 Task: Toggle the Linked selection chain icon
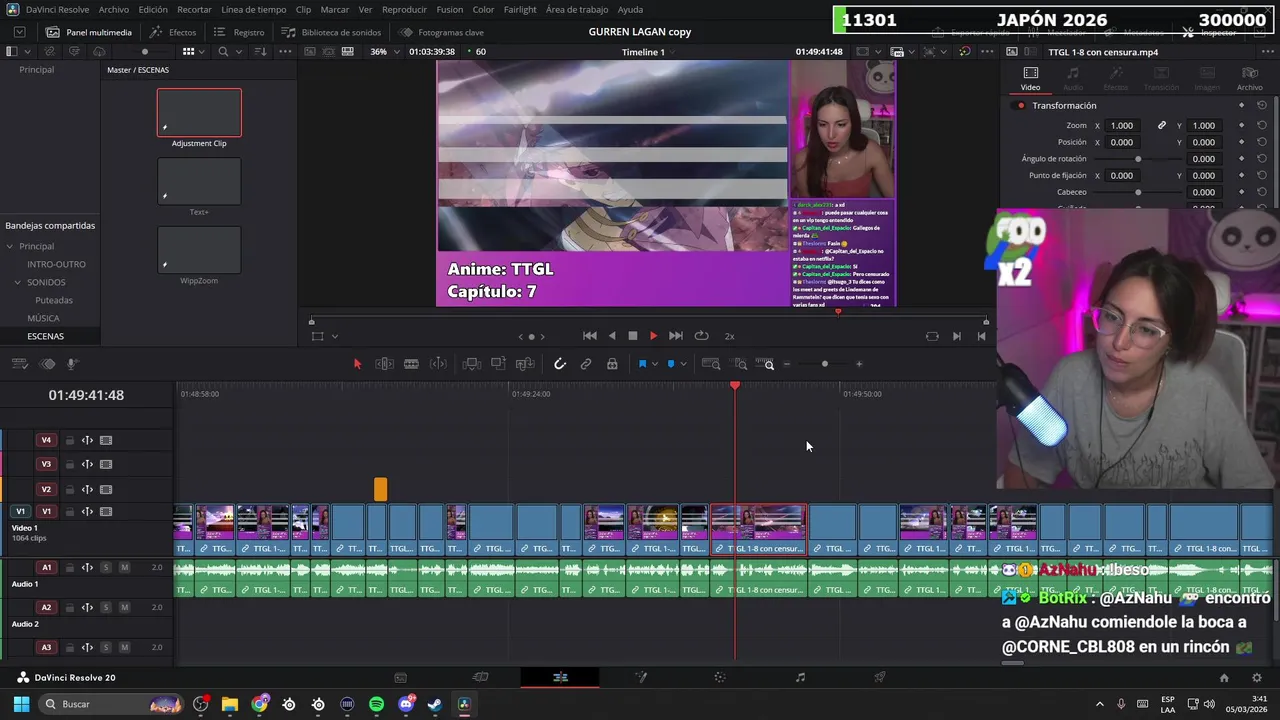point(586,364)
